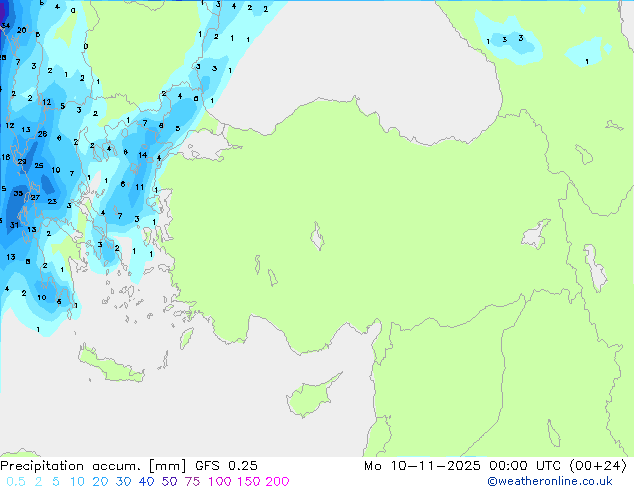Click the '00:00 UTC' time text

pos(525,466)
